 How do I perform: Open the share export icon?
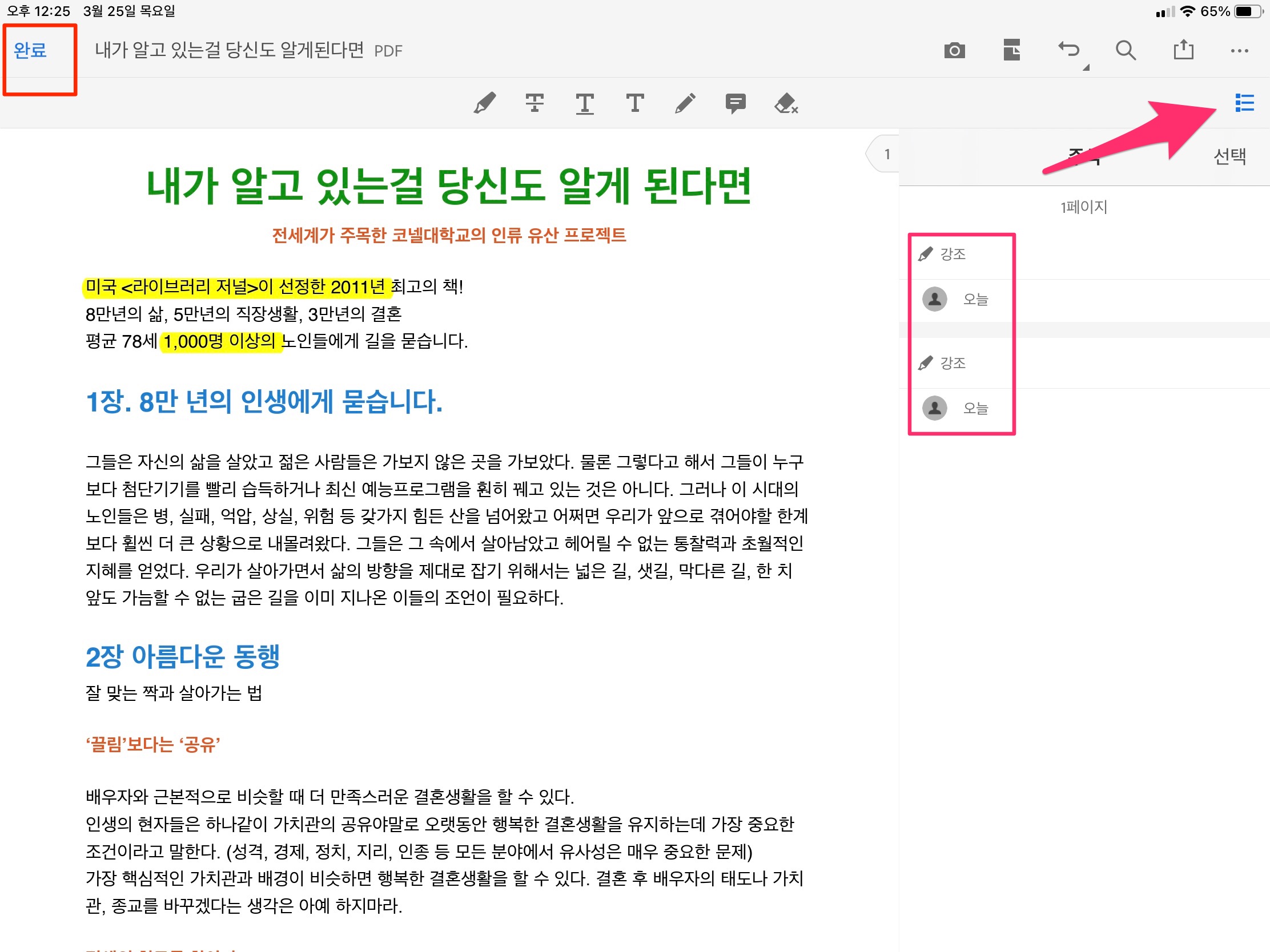(x=1183, y=50)
